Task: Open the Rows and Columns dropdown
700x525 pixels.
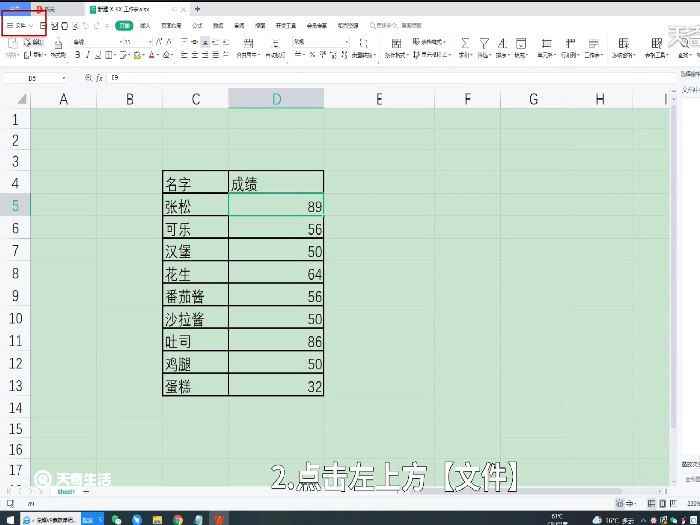Action: [x=570, y=48]
